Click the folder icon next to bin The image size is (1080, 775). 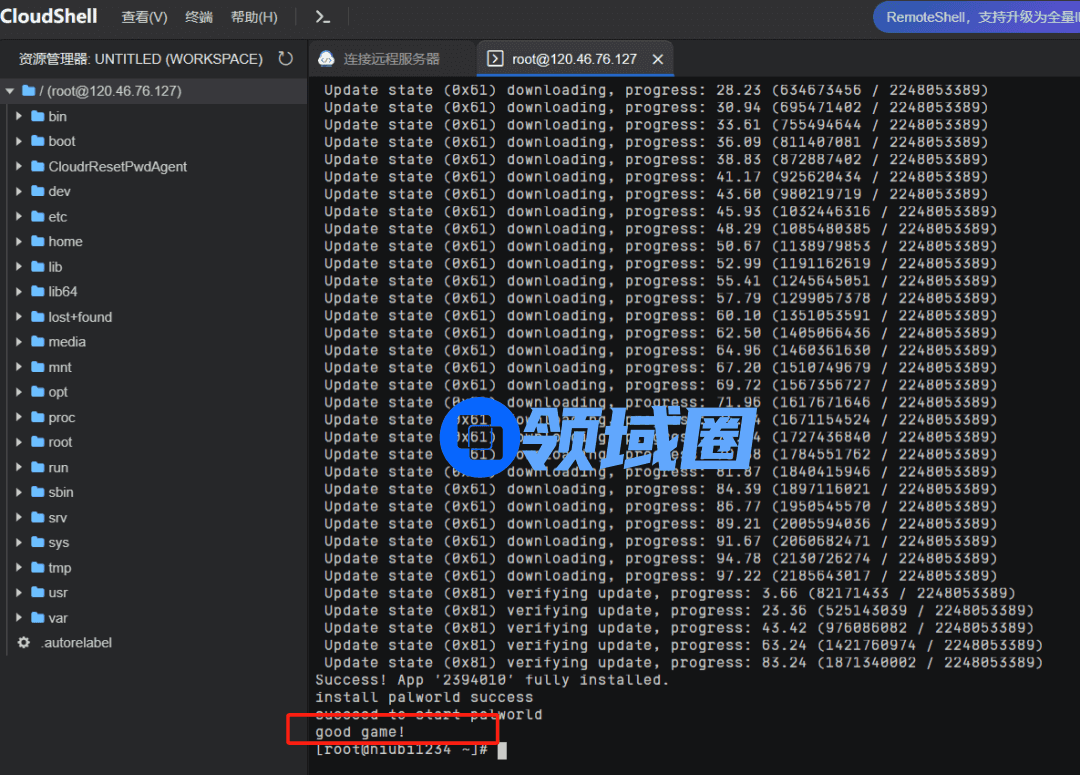(38, 116)
